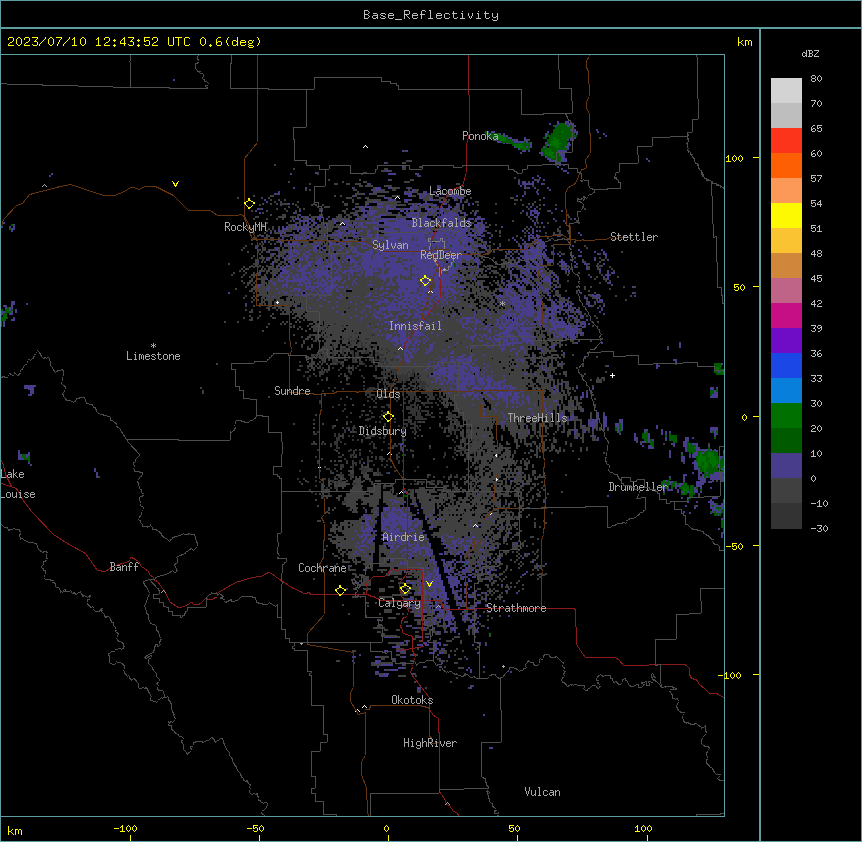The image size is (862, 842).
Task: Click the green storm echo east of Ponoka
Action: 559,141
